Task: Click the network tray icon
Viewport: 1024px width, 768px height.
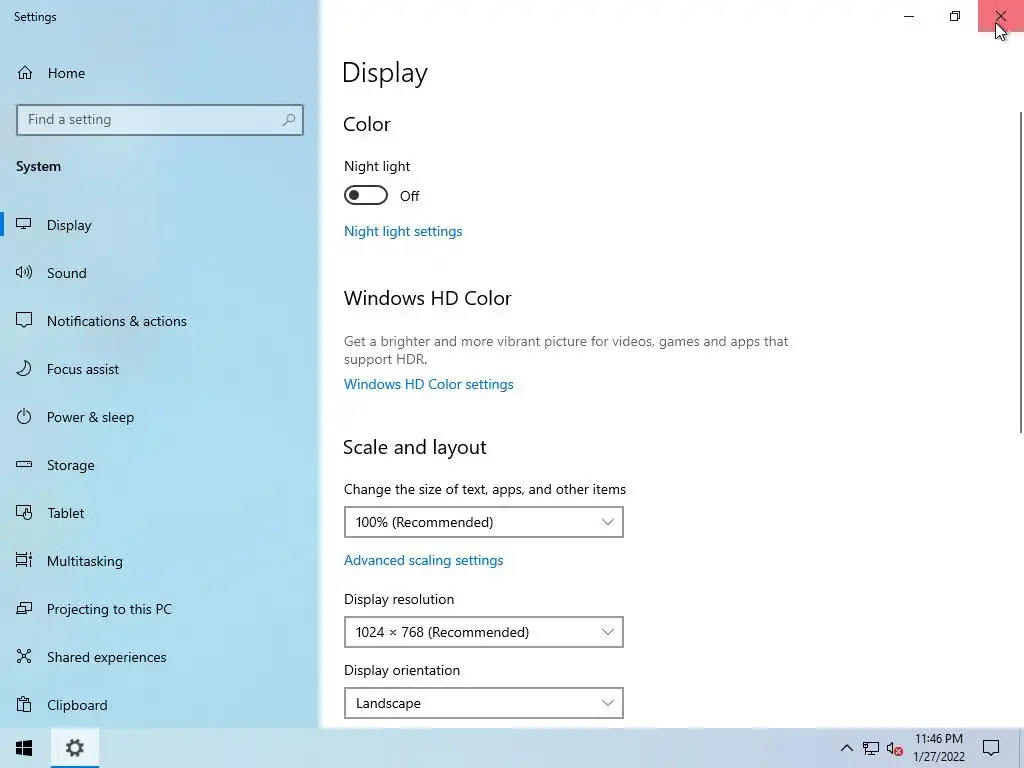Action: [x=871, y=748]
